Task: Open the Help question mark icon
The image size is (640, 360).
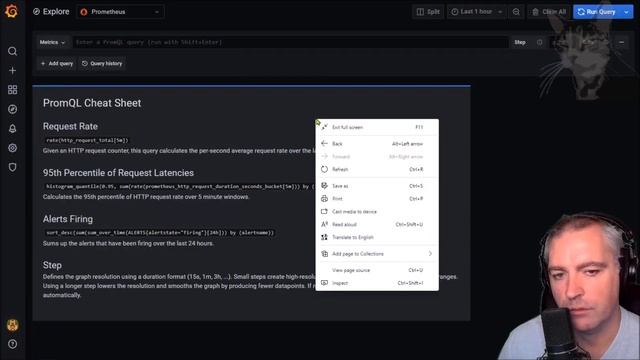Action: [12, 344]
